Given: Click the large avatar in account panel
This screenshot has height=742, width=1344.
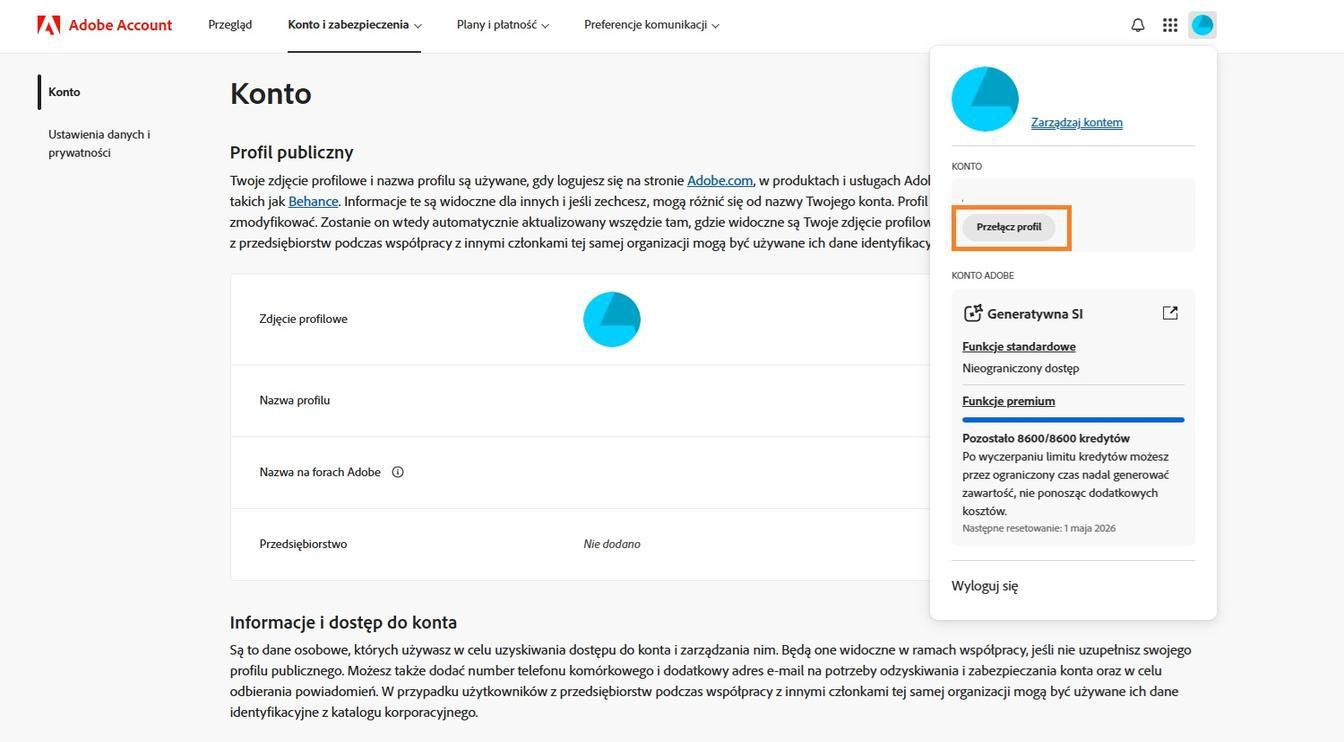Looking at the screenshot, I should tap(985, 99).
